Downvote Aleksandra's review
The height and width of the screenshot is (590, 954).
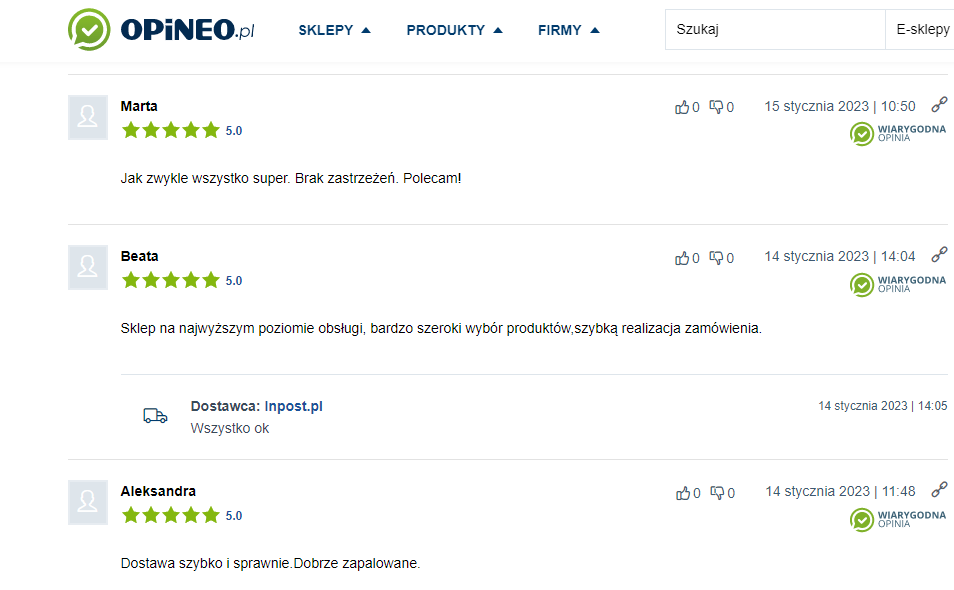tap(716, 493)
